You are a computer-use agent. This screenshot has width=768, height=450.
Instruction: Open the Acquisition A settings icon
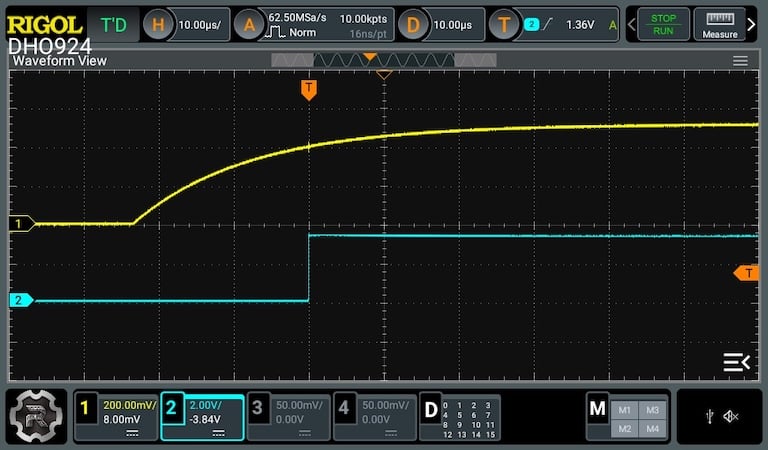coord(249,24)
